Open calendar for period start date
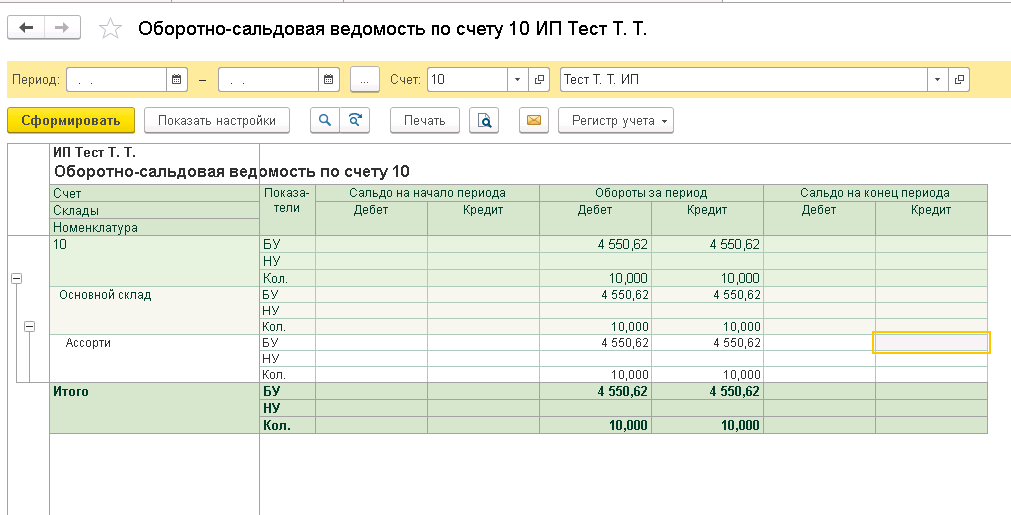 coord(176,80)
